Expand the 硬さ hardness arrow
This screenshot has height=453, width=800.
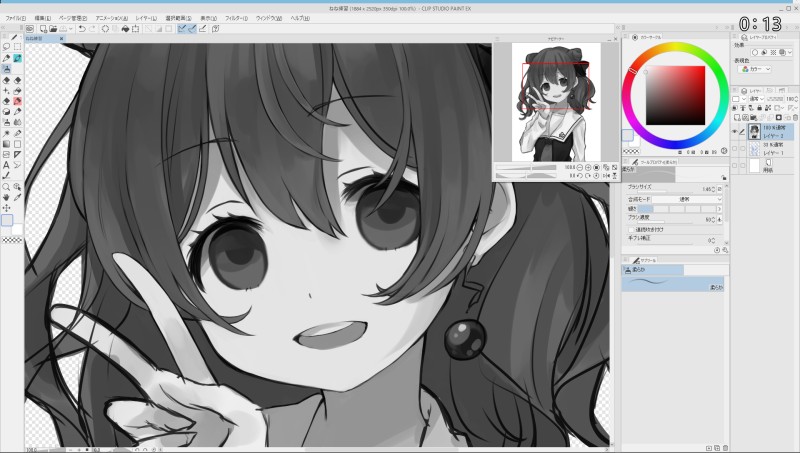(x=719, y=209)
